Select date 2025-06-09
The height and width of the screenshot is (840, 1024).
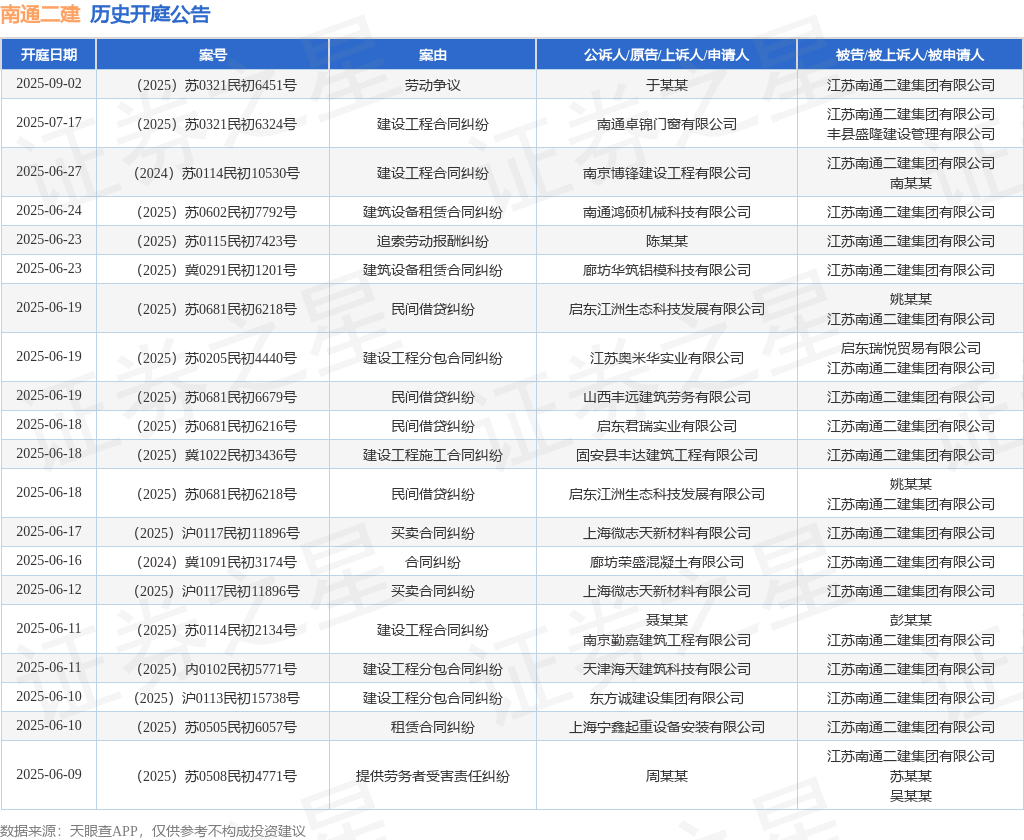pos(49,774)
